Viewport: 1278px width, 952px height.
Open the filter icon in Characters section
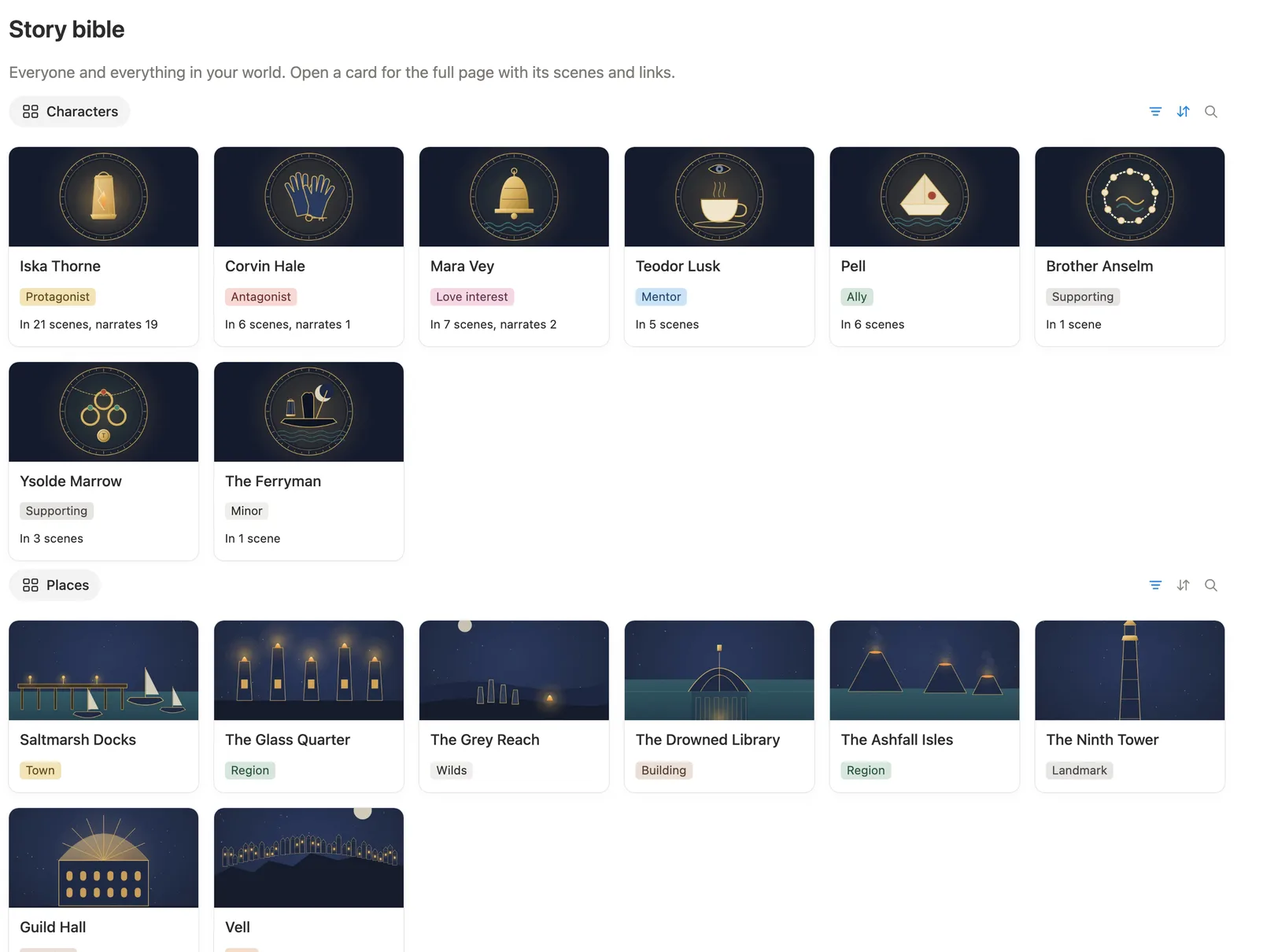[x=1155, y=112]
